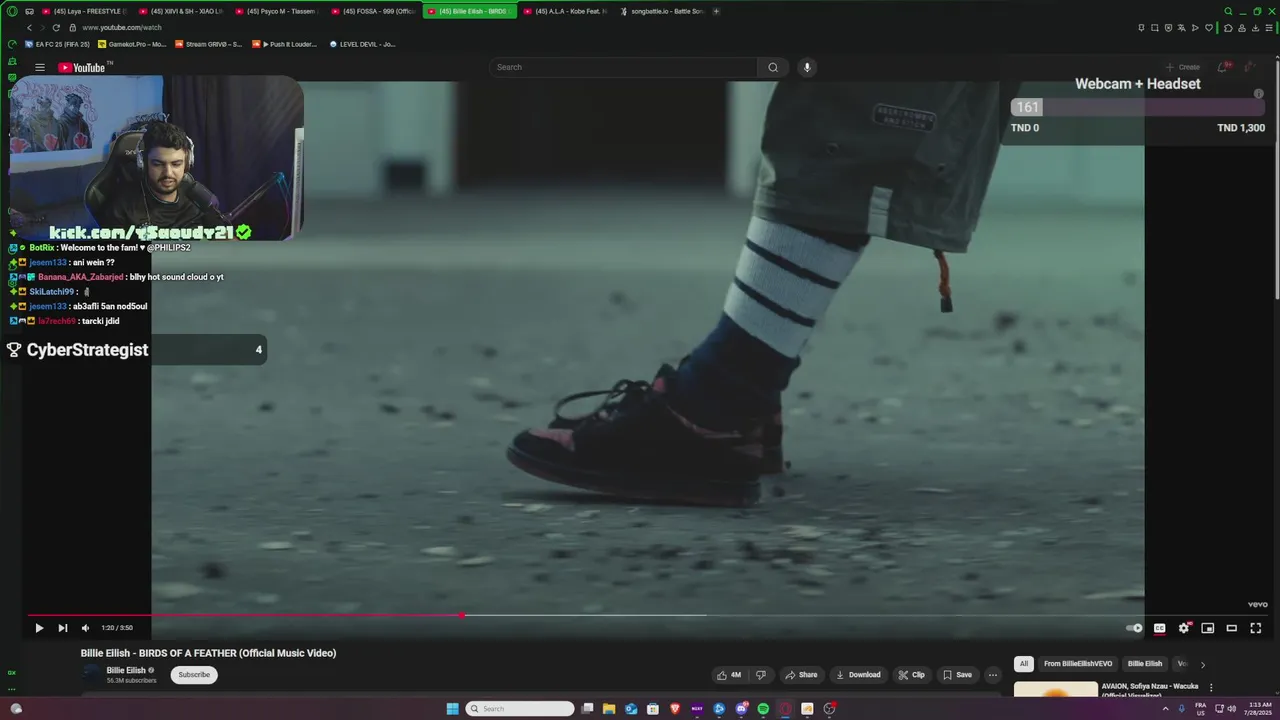Focus the YouTube search field
This screenshot has height=720, width=1280.
point(623,67)
